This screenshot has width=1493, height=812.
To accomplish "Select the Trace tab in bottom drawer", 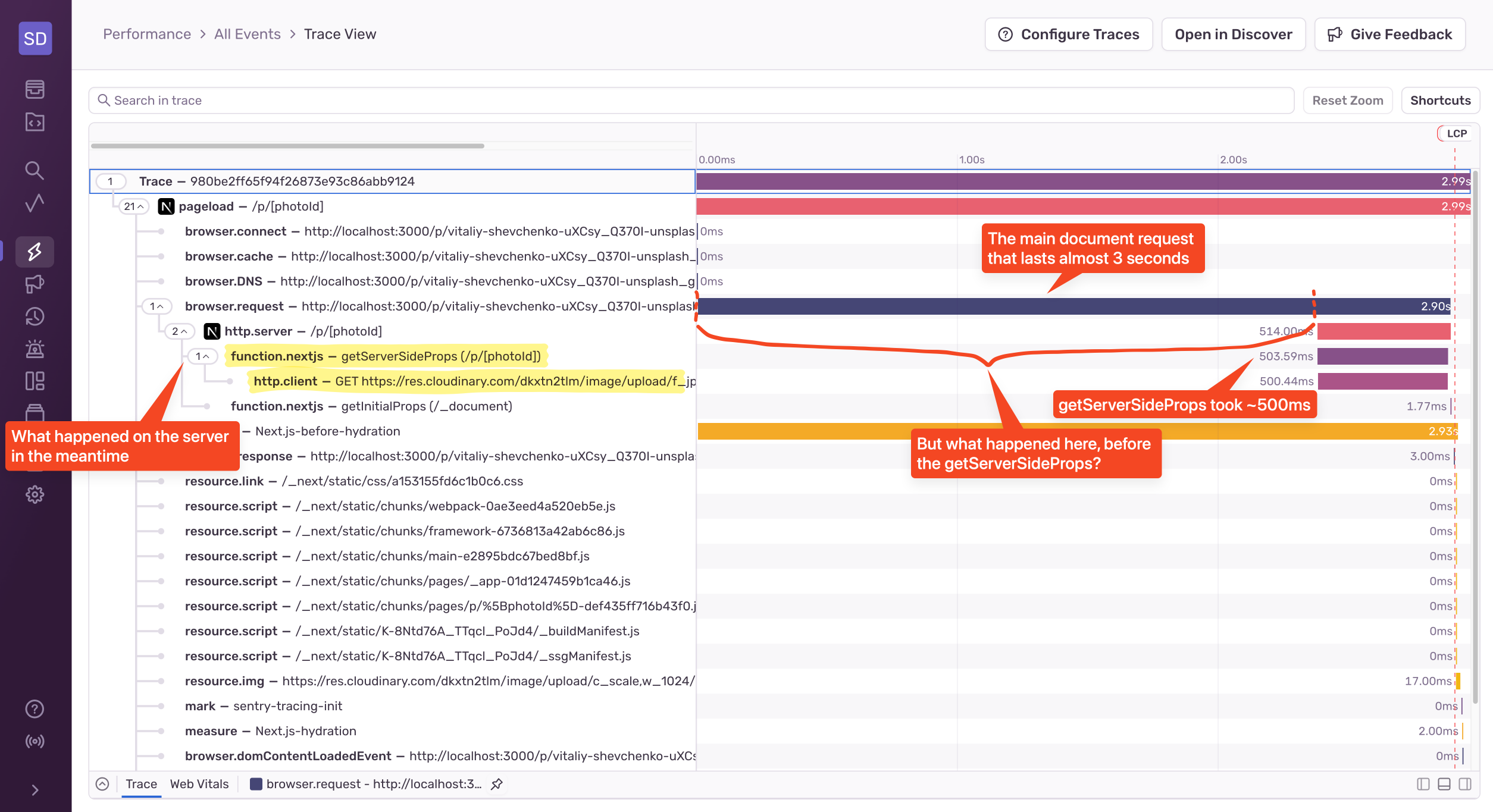I will pos(141,784).
